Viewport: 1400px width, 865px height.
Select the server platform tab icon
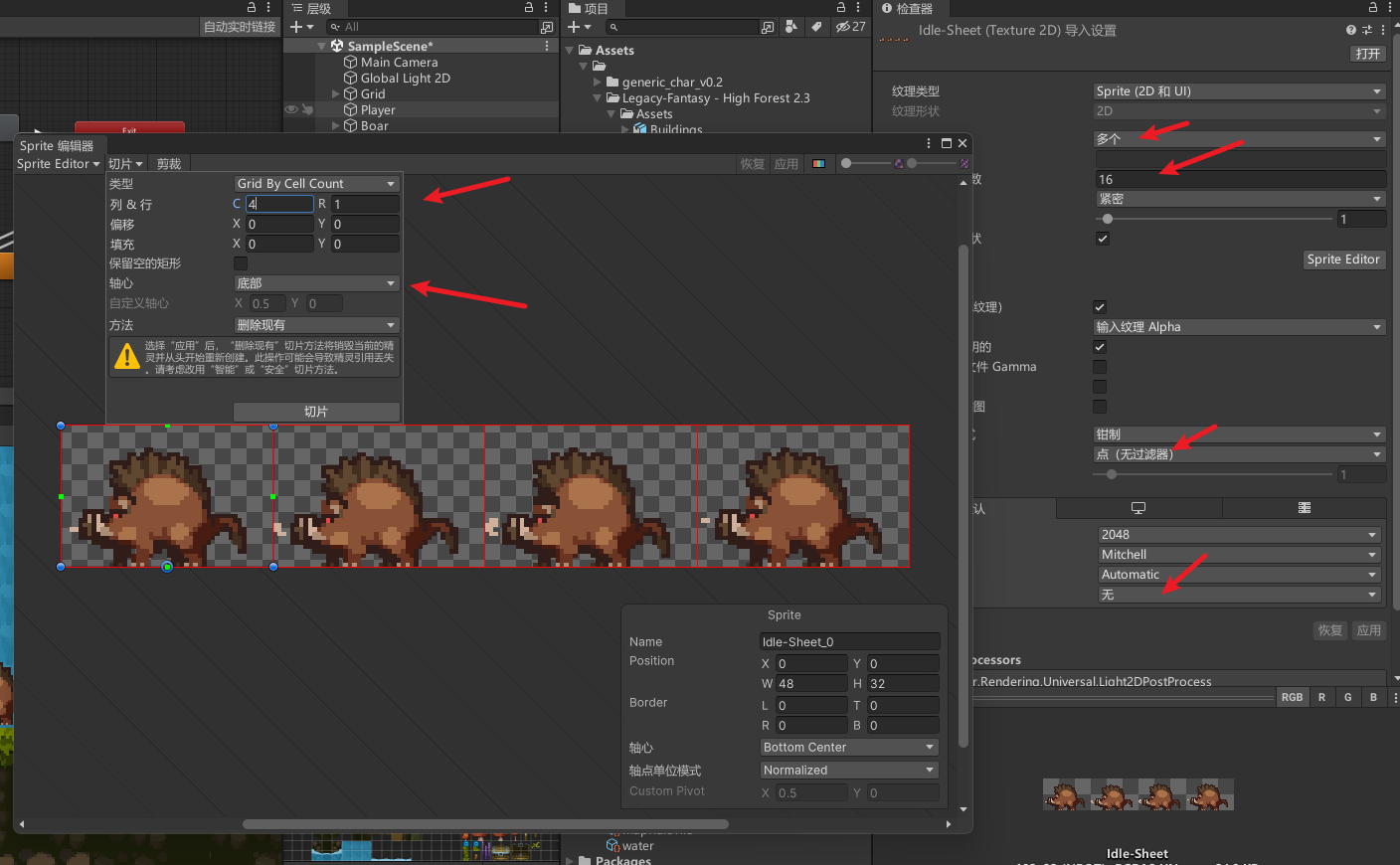click(x=1305, y=508)
